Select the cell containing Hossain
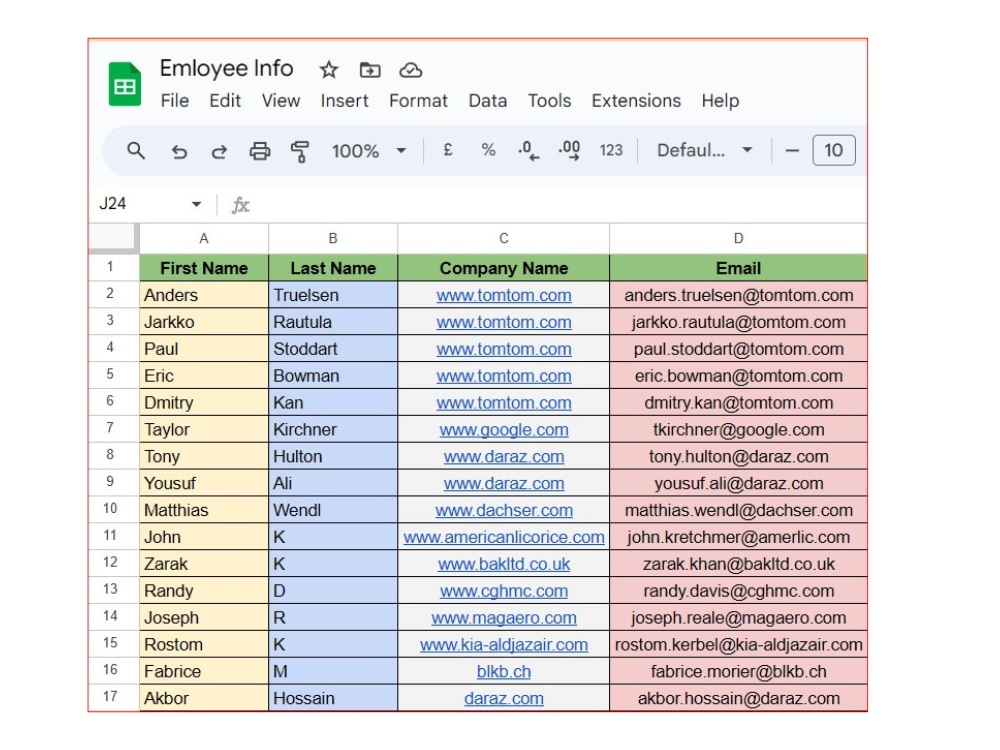Image resolution: width=1000 pixels, height=750 pixels. point(333,698)
